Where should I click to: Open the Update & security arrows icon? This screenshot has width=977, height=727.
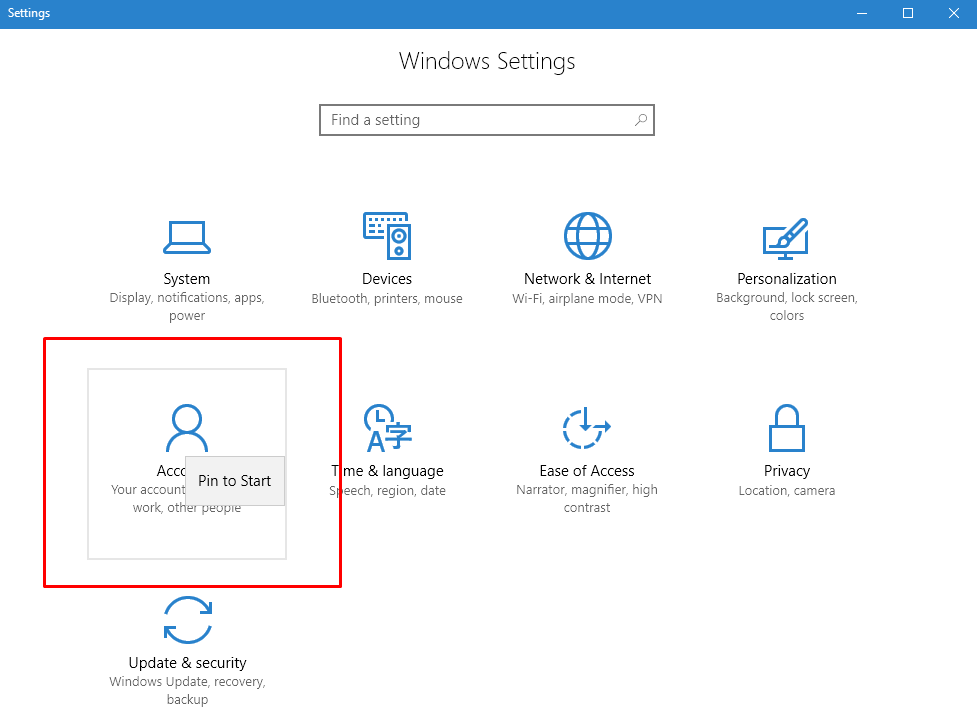pos(188,620)
